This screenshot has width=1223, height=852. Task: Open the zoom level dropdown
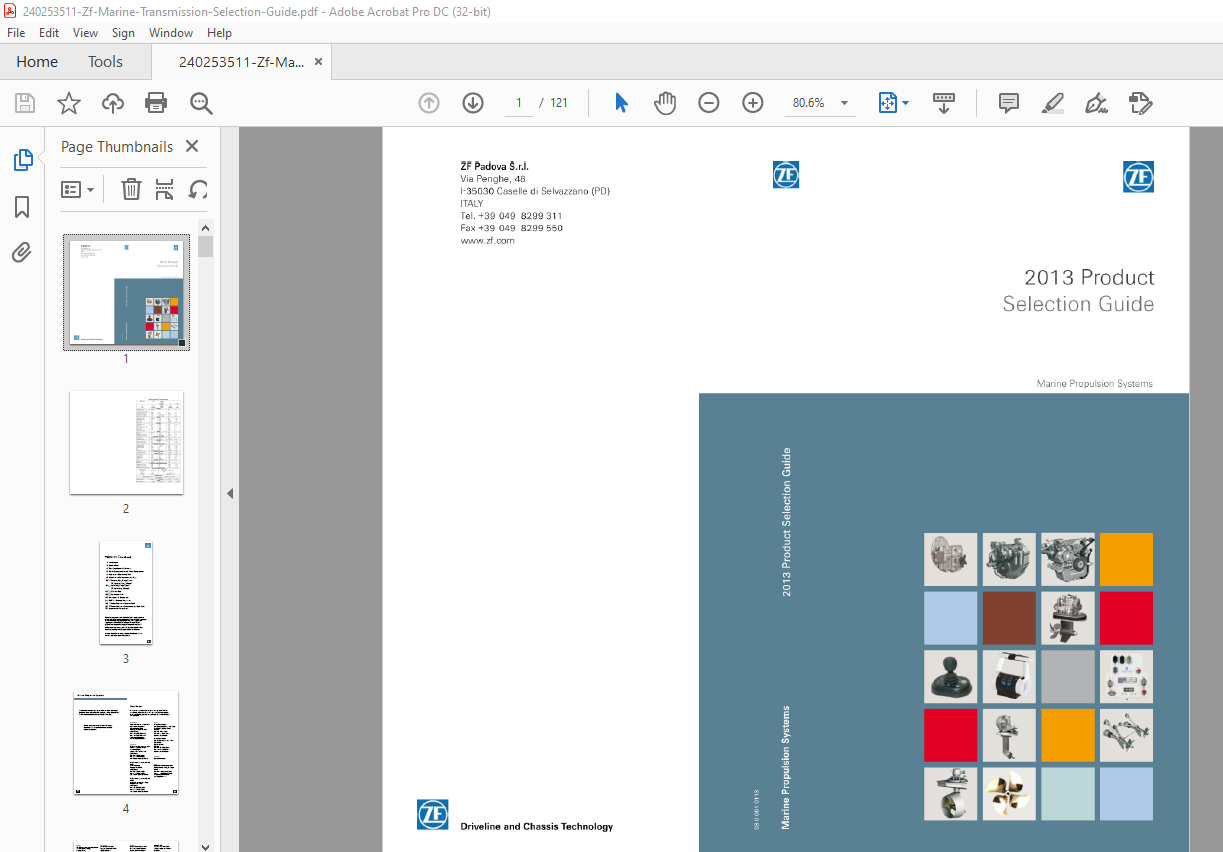(844, 103)
